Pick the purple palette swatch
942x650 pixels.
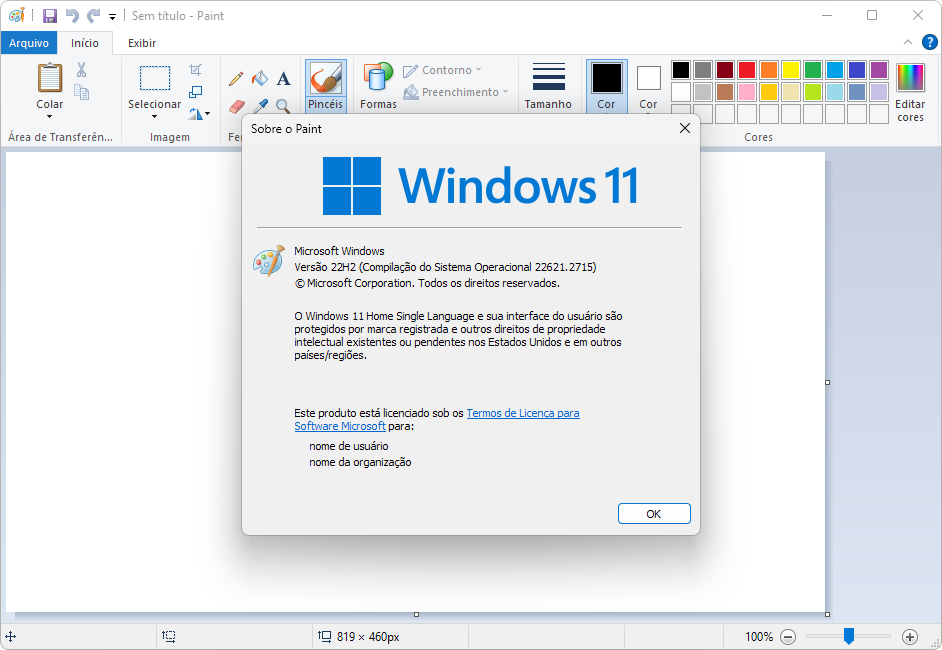(x=879, y=70)
